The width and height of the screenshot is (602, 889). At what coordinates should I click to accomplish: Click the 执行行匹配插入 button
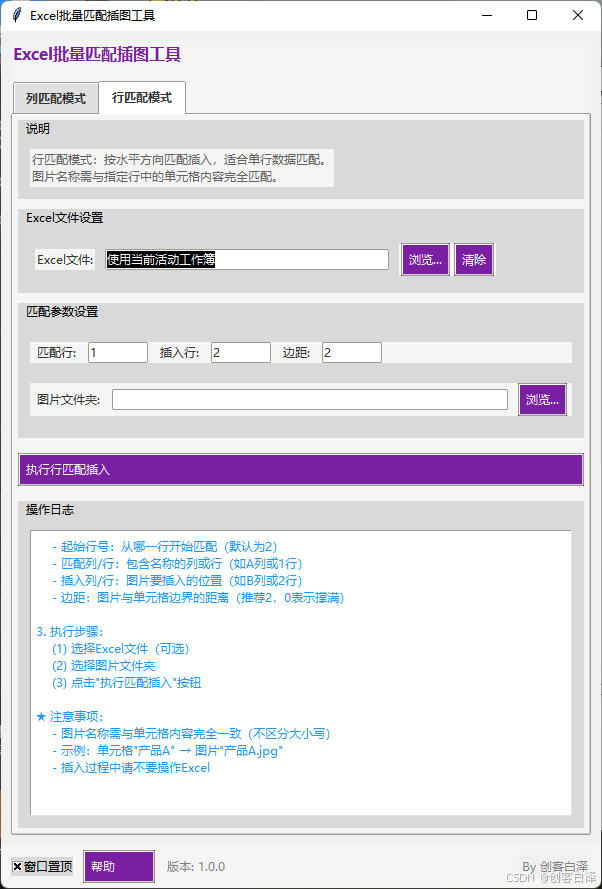tap(301, 469)
